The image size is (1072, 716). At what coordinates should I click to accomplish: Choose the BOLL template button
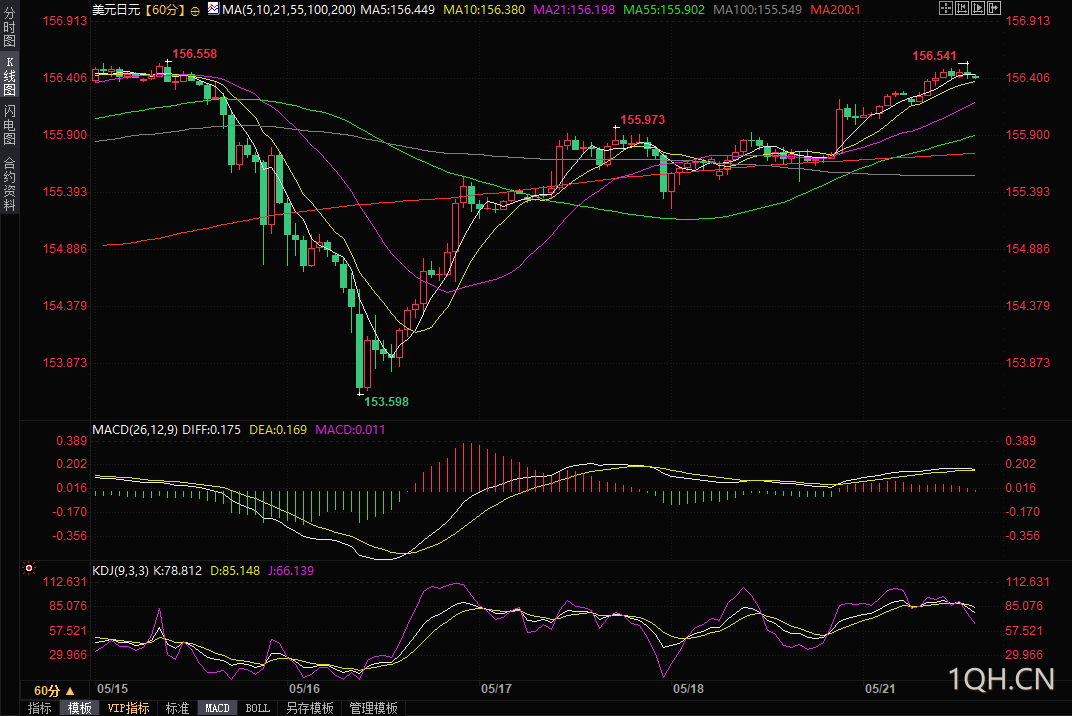[x=258, y=708]
